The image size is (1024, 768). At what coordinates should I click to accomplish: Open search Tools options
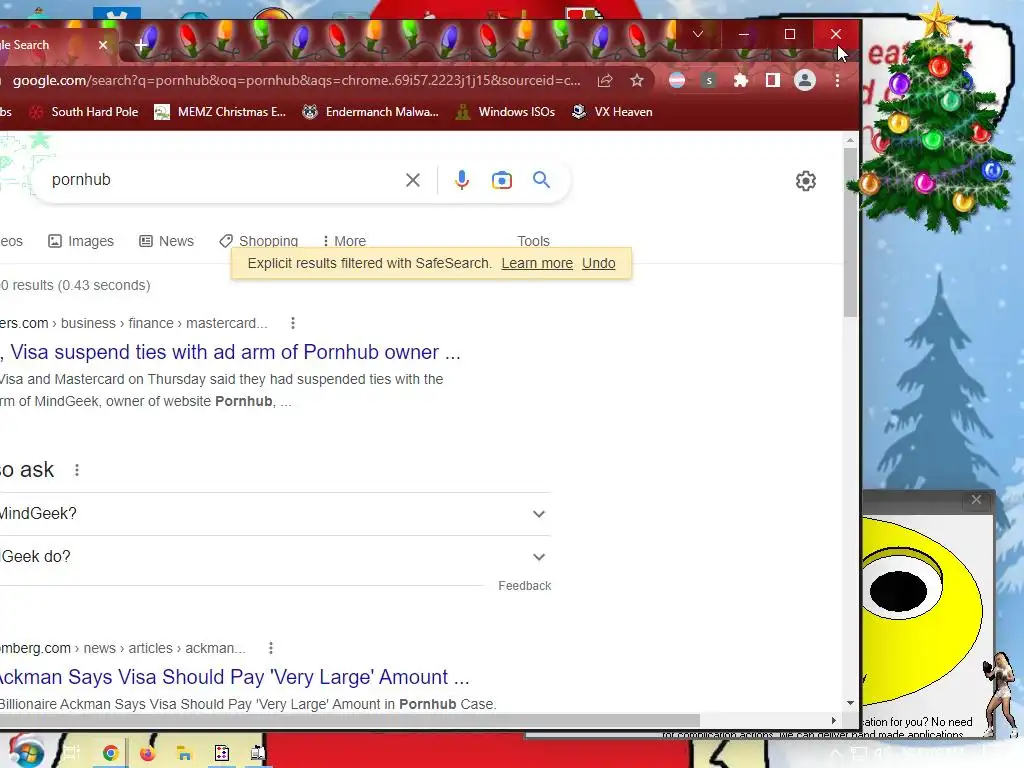point(534,240)
